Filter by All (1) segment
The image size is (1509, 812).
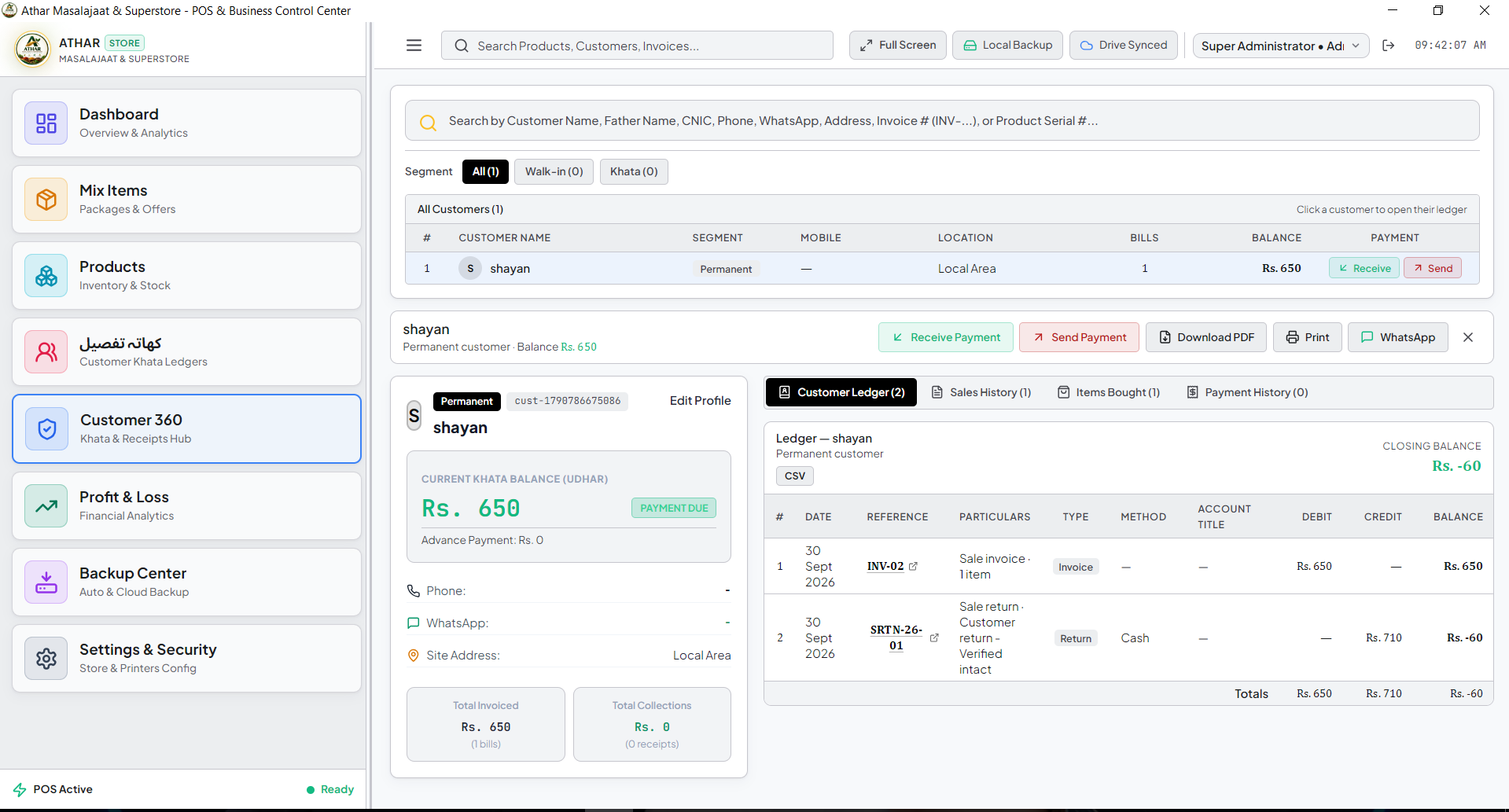click(485, 171)
